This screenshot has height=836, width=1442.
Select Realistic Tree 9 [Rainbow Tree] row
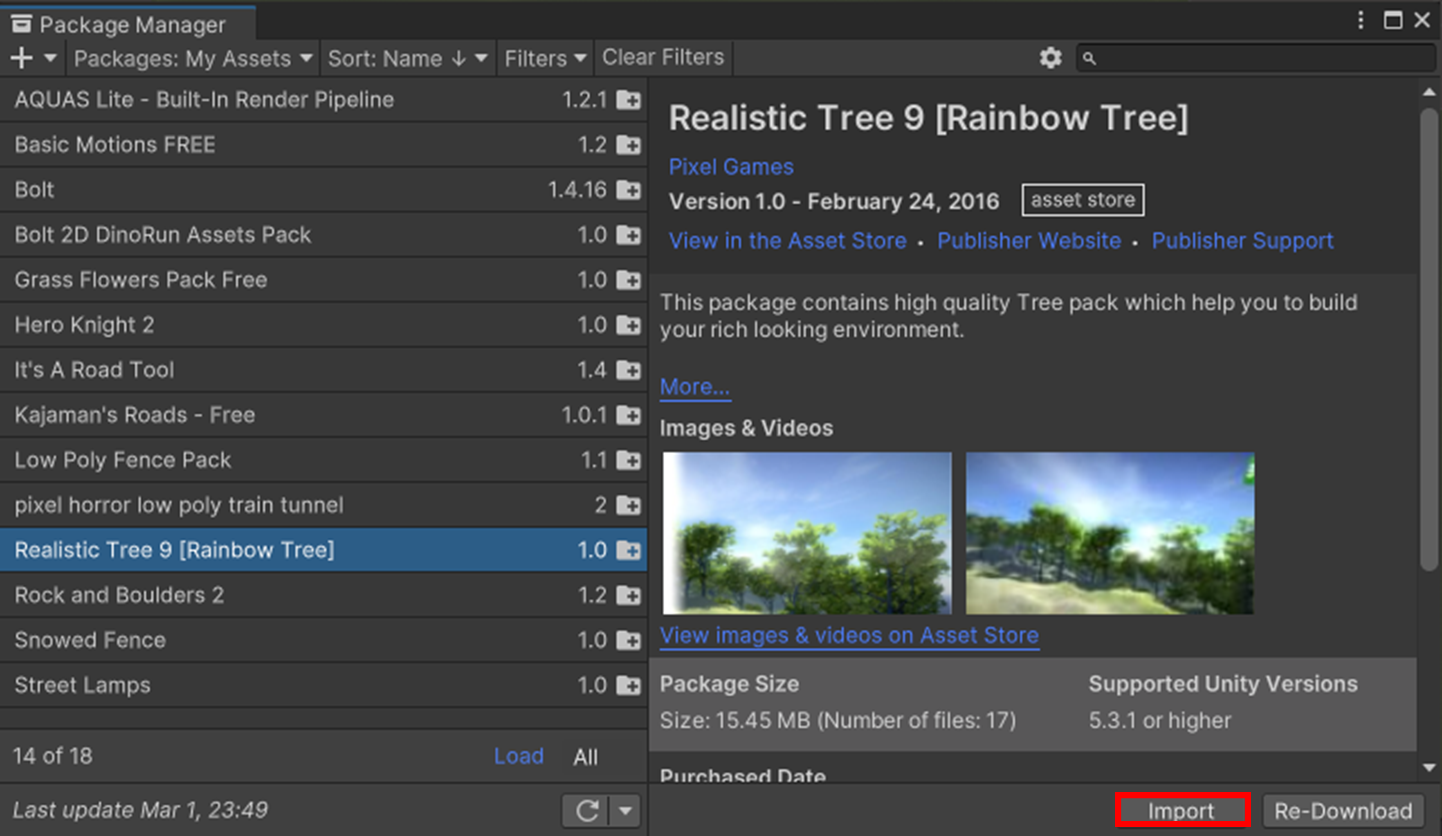point(323,550)
